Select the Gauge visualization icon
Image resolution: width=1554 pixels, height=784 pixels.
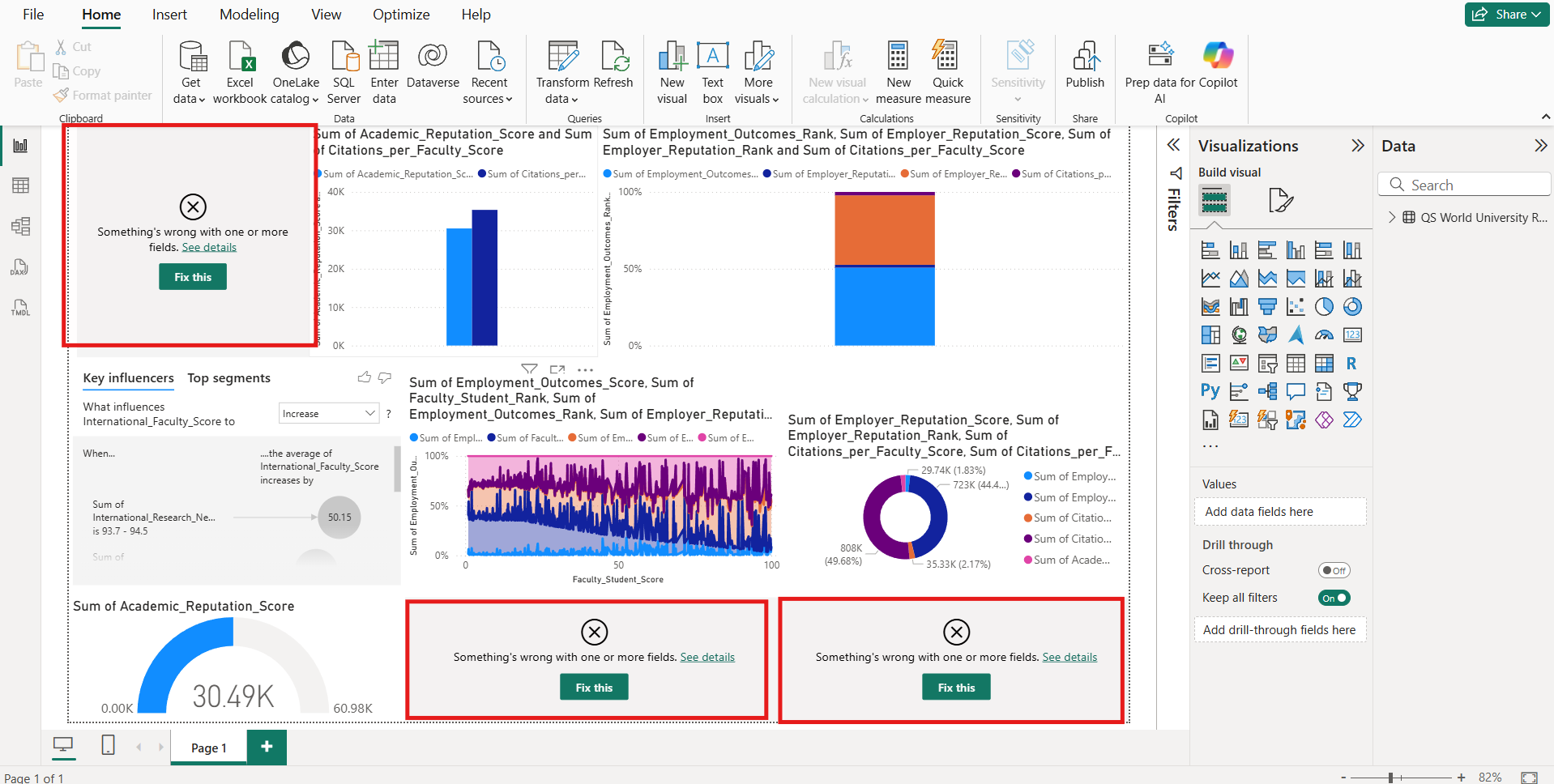1324,334
